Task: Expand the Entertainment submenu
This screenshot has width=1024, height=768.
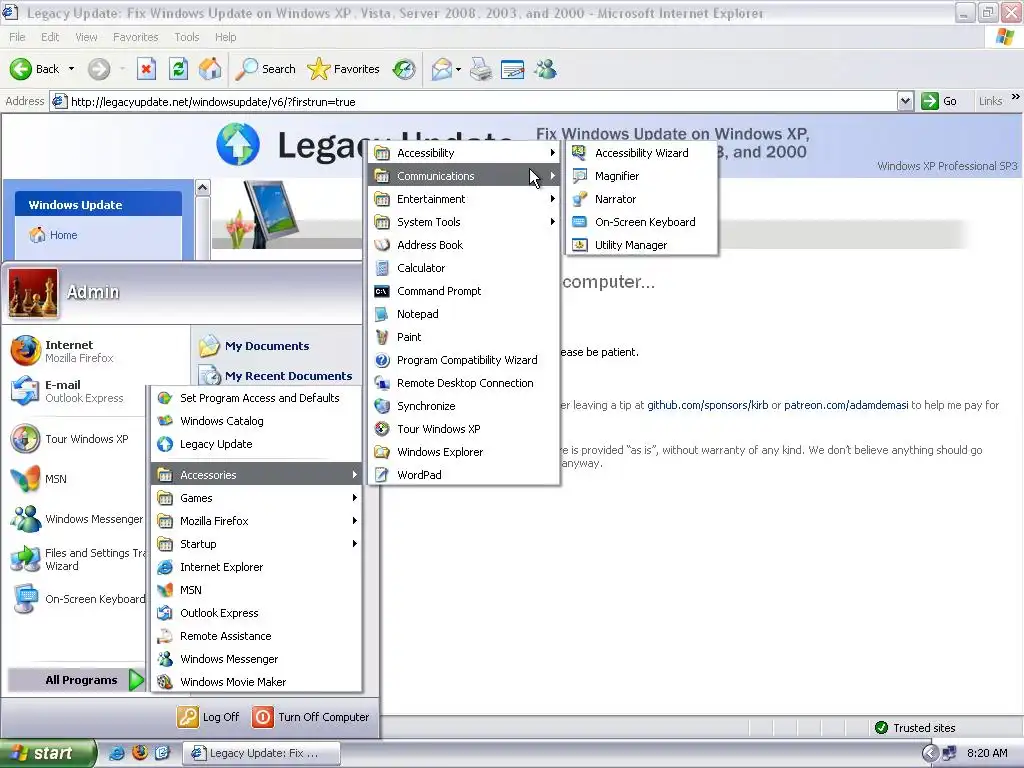Action: coord(464,199)
